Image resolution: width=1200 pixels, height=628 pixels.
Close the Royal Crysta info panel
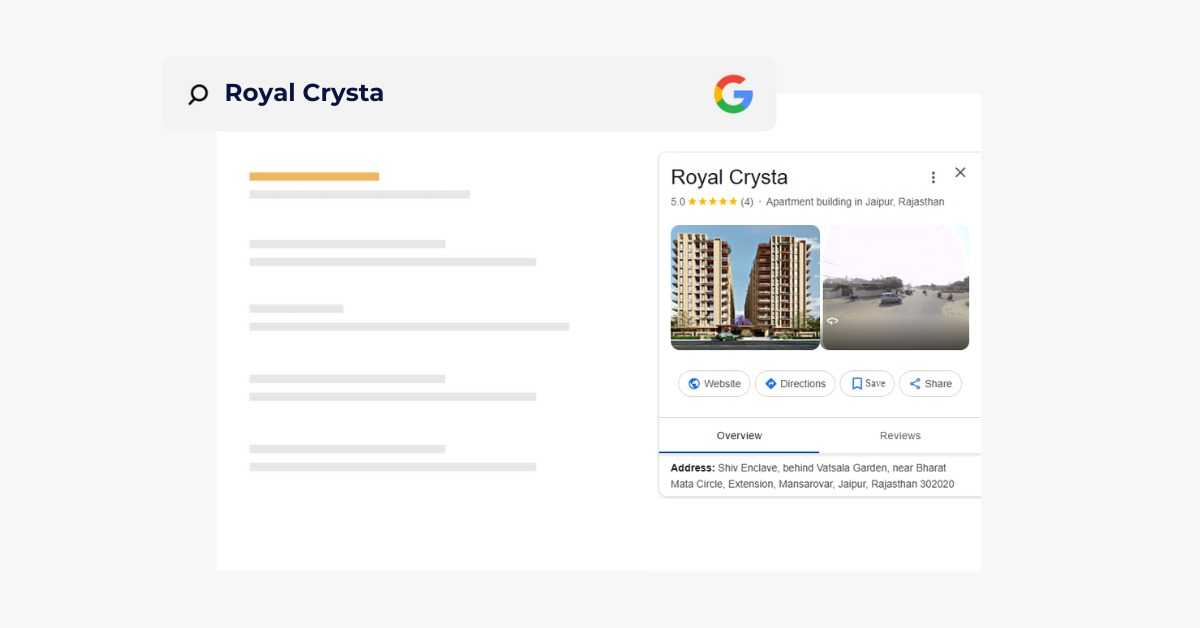click(960, 172)
